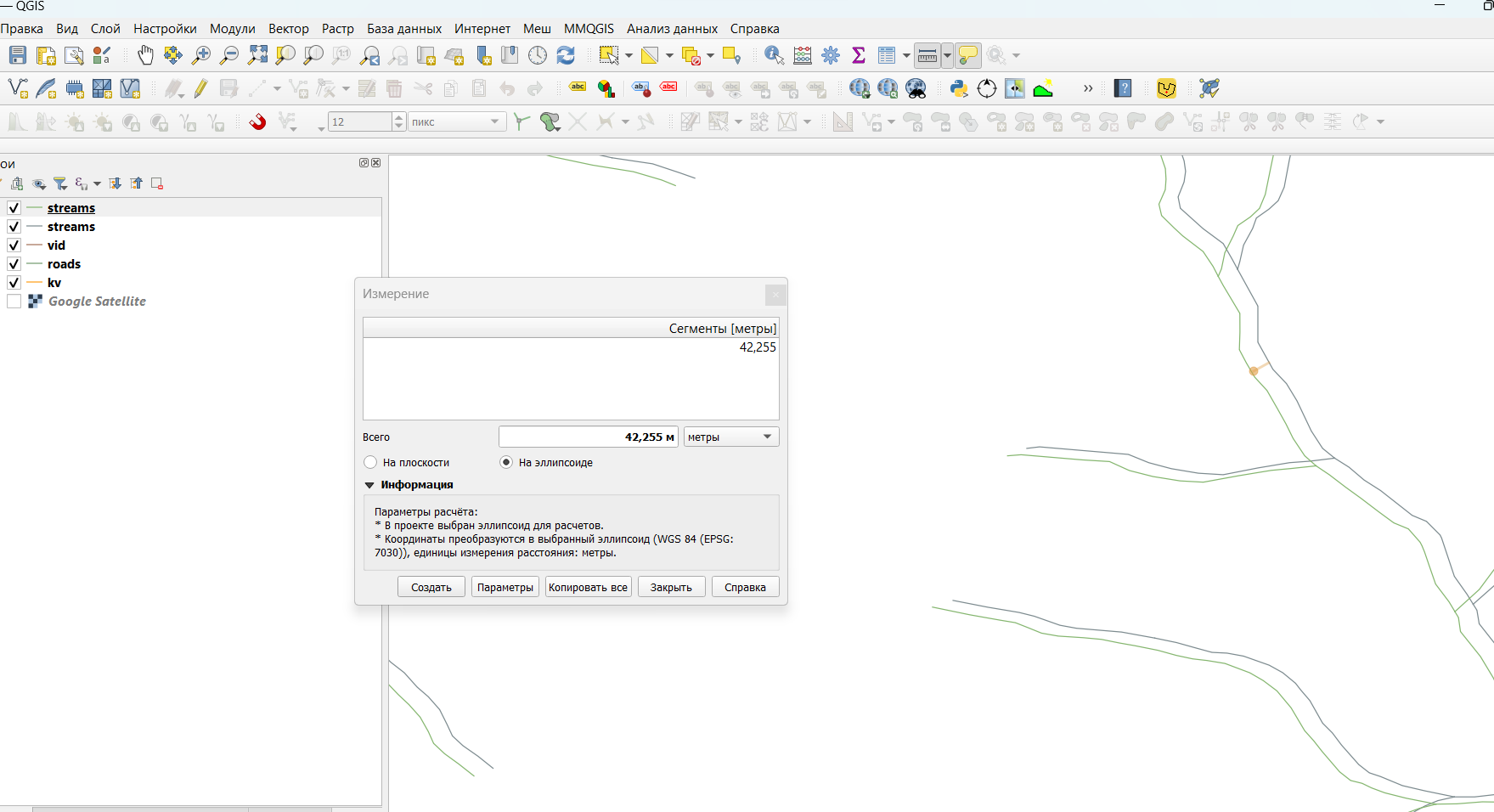Select the Pan Map hand tool
Screen dimensions: 1494x812
click(x=145, y=55)
